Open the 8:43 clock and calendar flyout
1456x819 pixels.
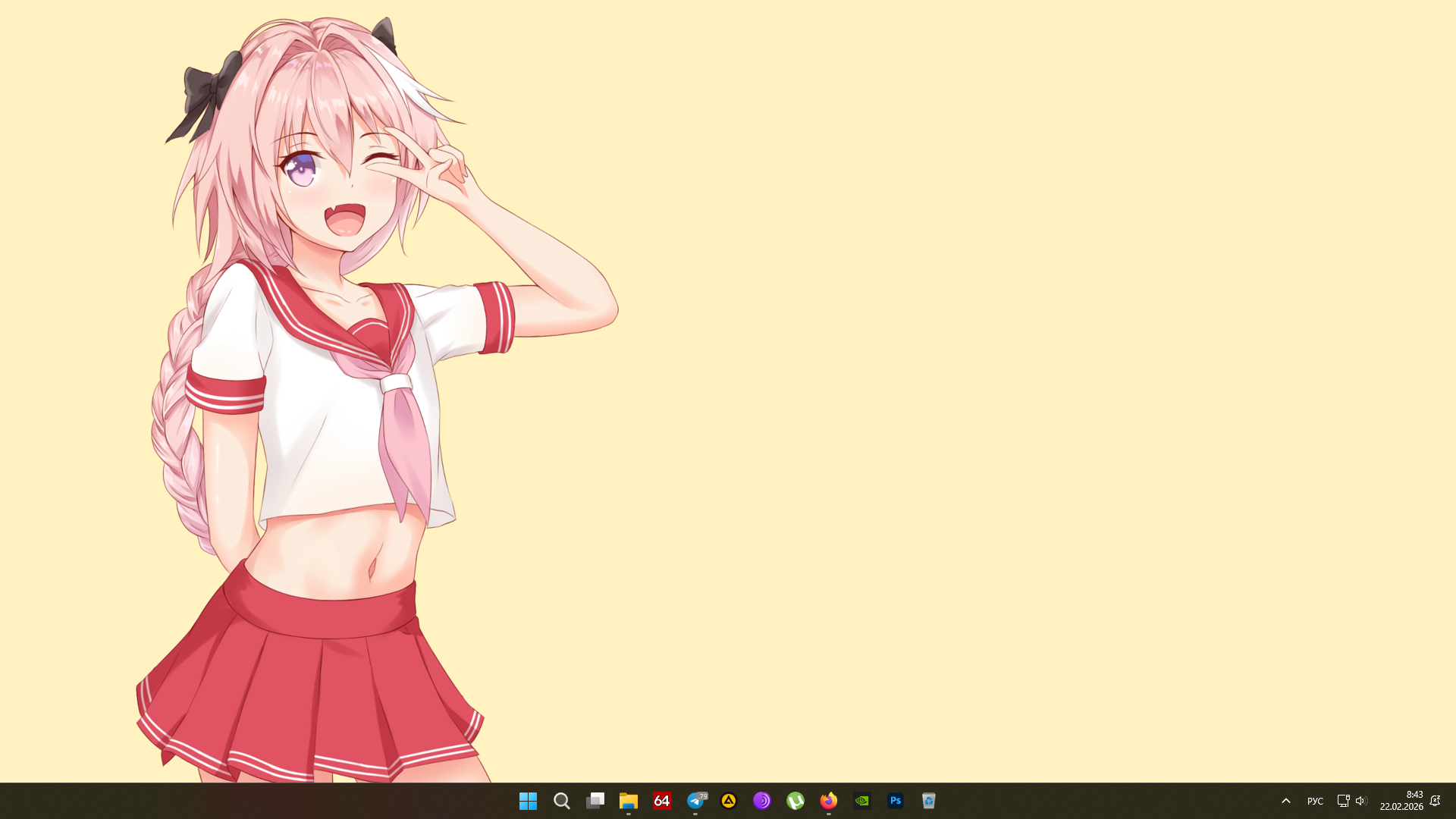pyautogui.click(x=1401, y=801)
